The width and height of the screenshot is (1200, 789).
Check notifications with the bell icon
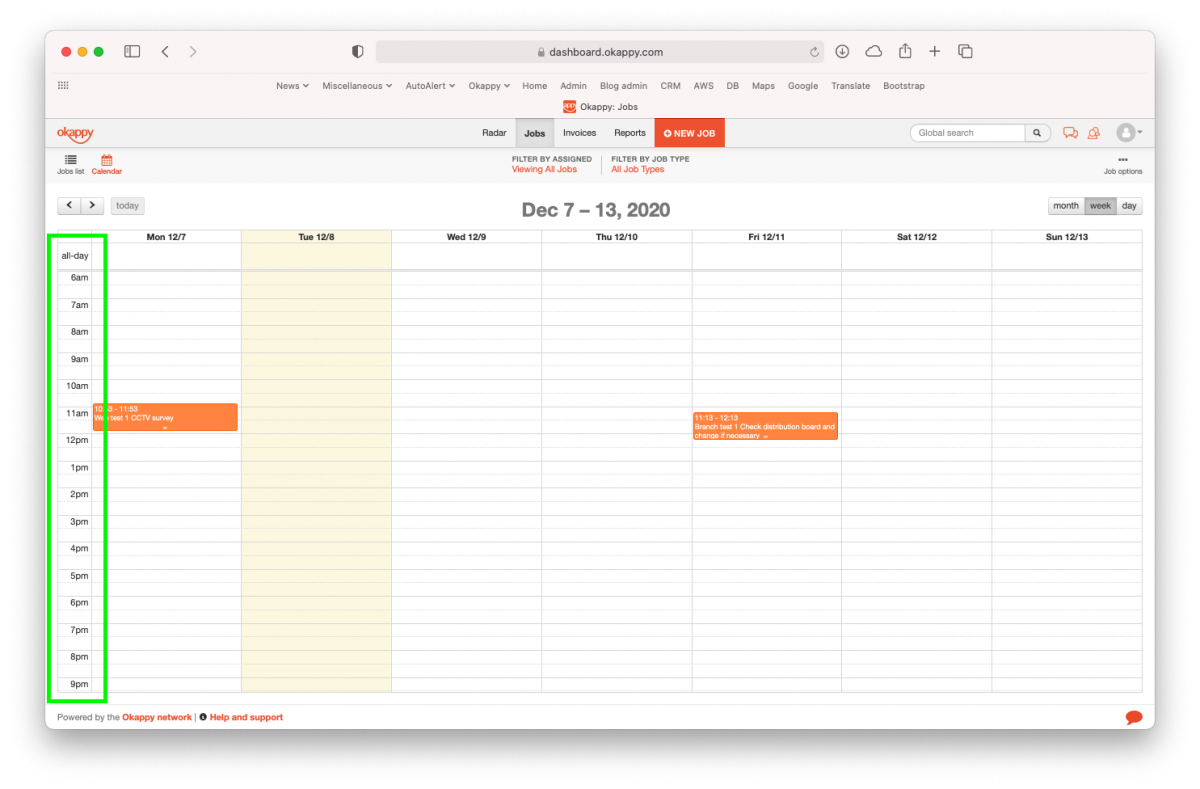pos(1094,132)
